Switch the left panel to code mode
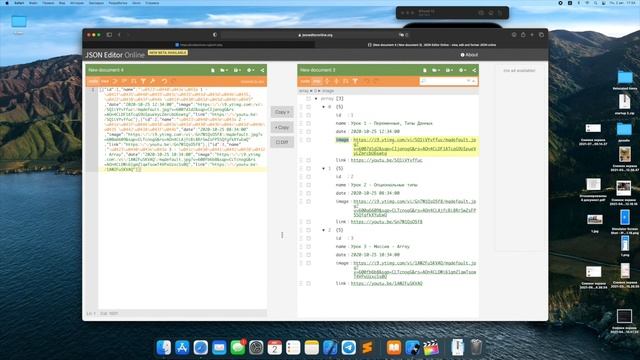The width and height of the screenshot is (640, 360). click(93, 81)
